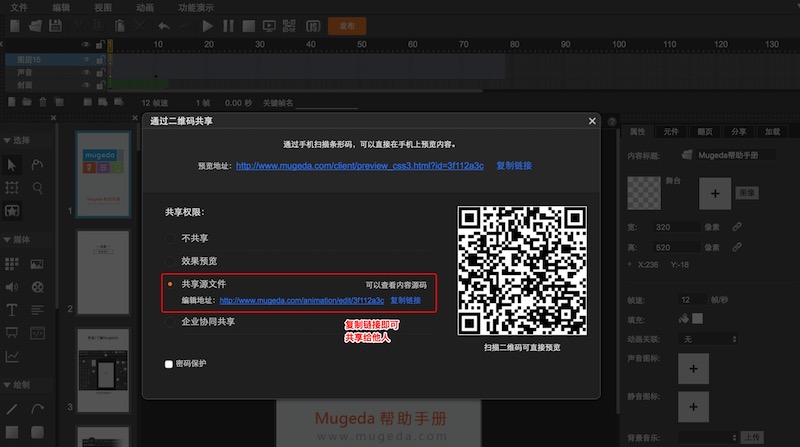Open the 视图 menu
The width and height of the screenshot is (800, 447).
pyautogui.click(x=103, y=8)
